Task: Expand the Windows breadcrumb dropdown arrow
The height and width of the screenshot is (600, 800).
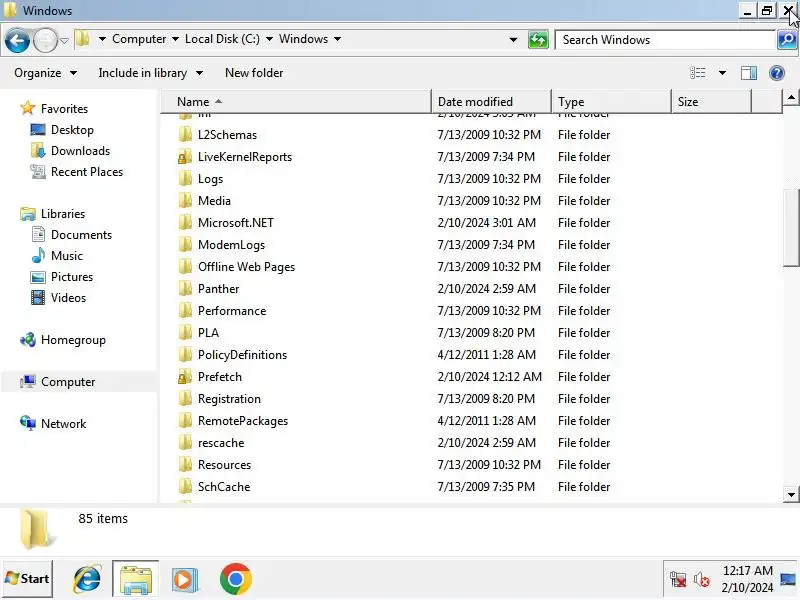Action: [337, 39]
